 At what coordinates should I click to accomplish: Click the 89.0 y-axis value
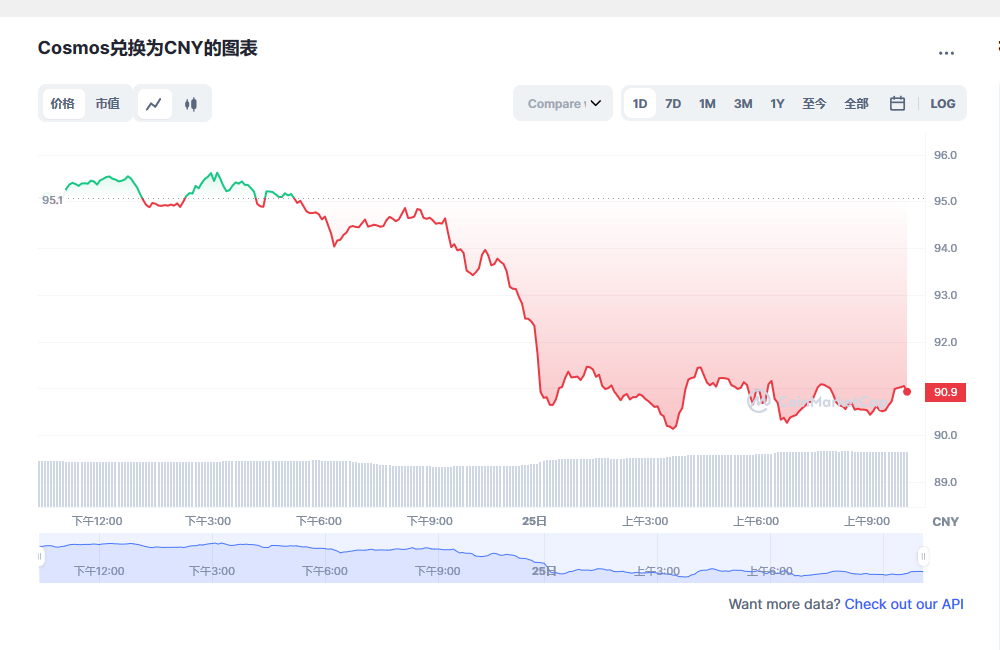pos(945,482)
